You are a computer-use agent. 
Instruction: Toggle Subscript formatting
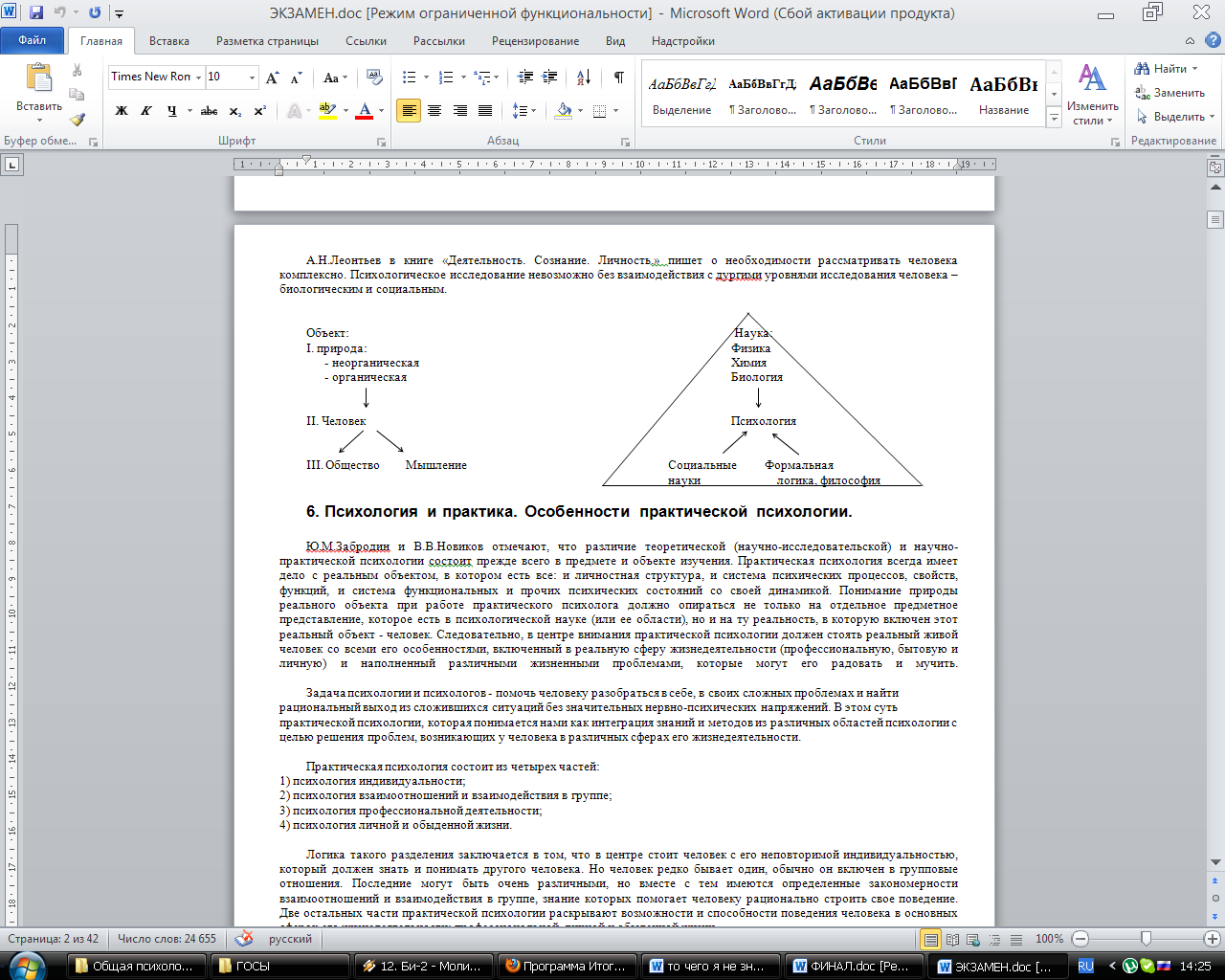pyautogui.click(x=235, y=111)
